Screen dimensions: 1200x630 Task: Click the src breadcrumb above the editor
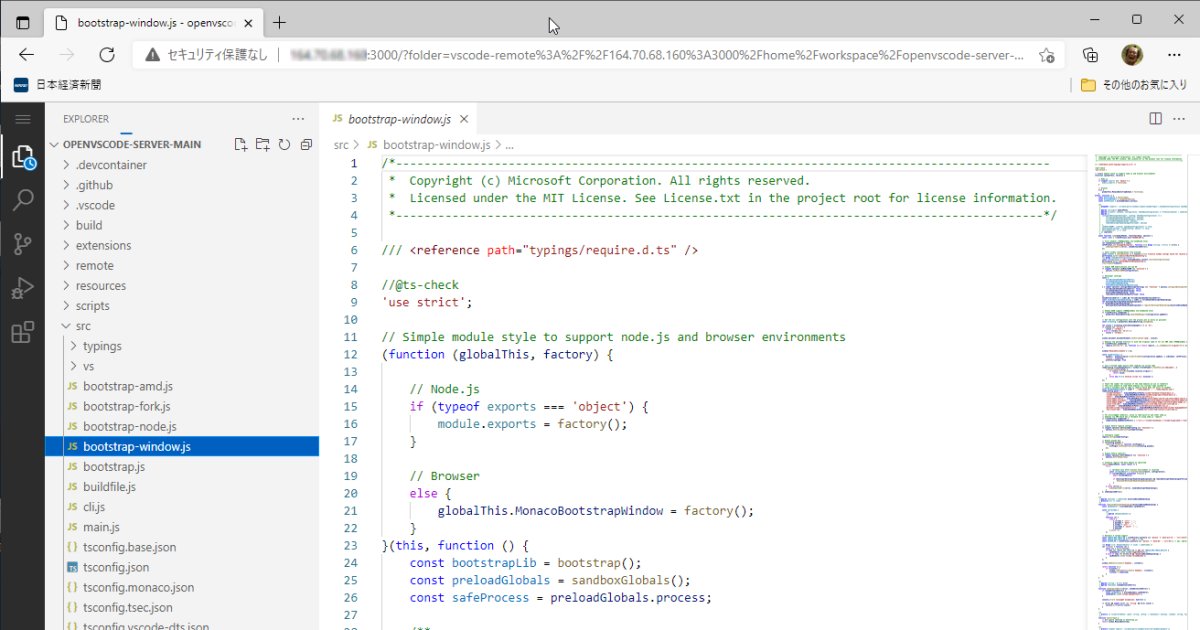(x=340, y=144)
